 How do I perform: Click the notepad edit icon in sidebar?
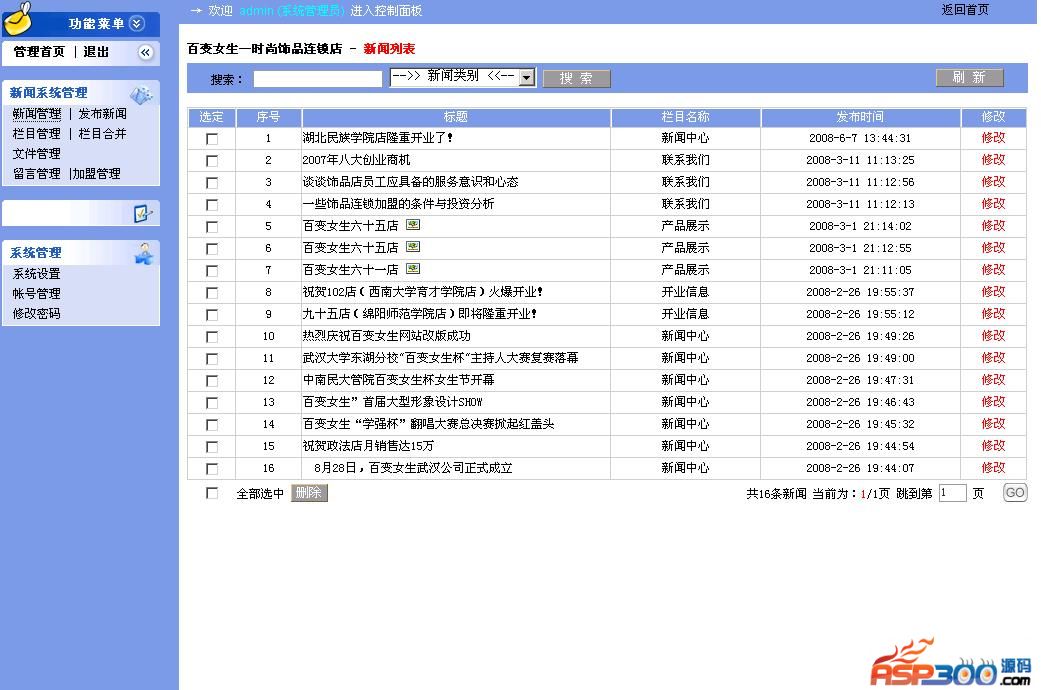143,213
